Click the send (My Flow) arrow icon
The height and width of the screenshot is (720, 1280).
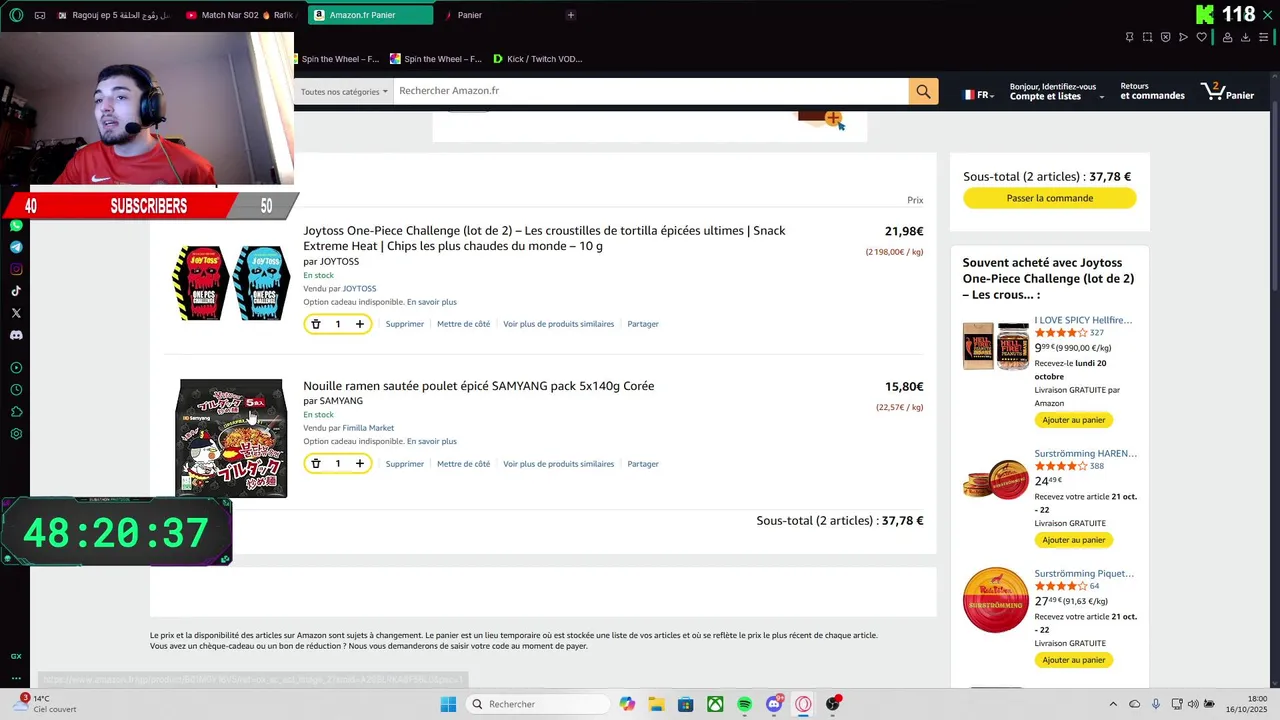[x=1183, y=37]
